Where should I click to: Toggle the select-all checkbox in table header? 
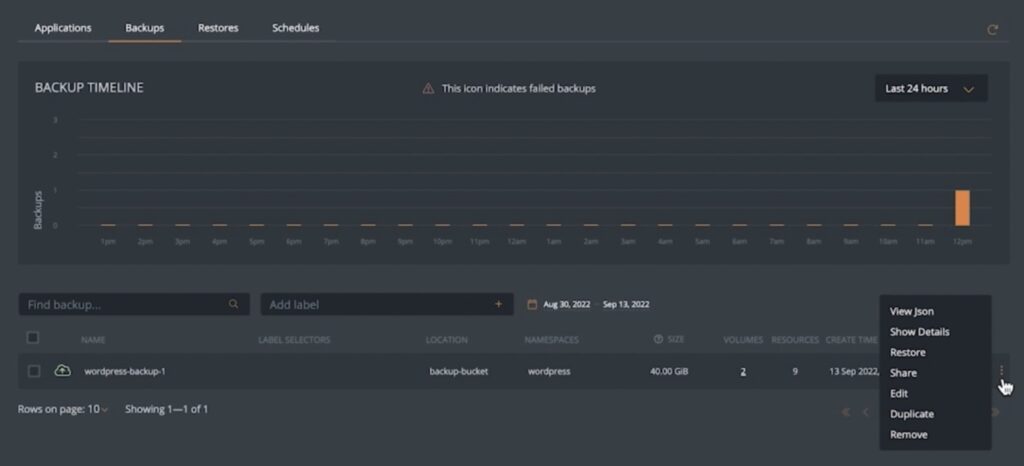[33, 338]
